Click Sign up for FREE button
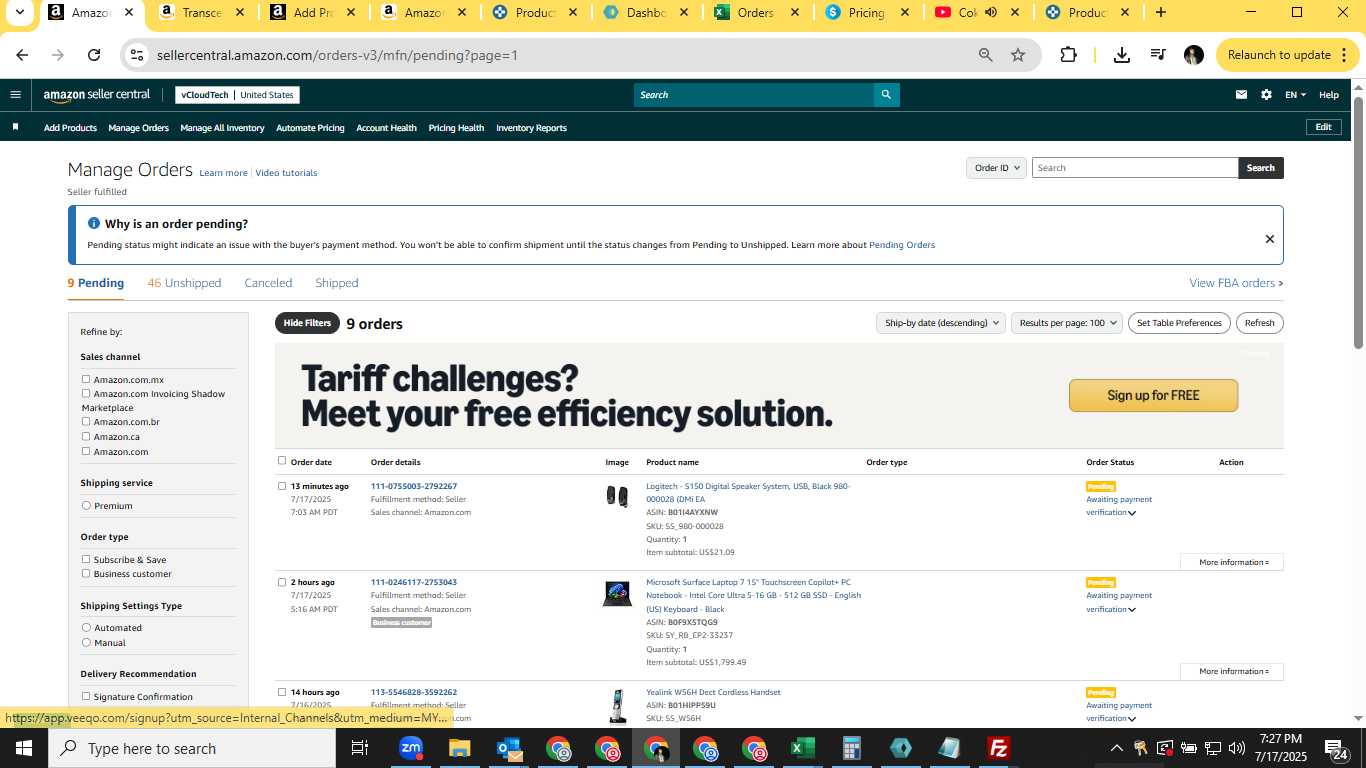This screenshot has width=1366, height=768. tap(1153, 395)
